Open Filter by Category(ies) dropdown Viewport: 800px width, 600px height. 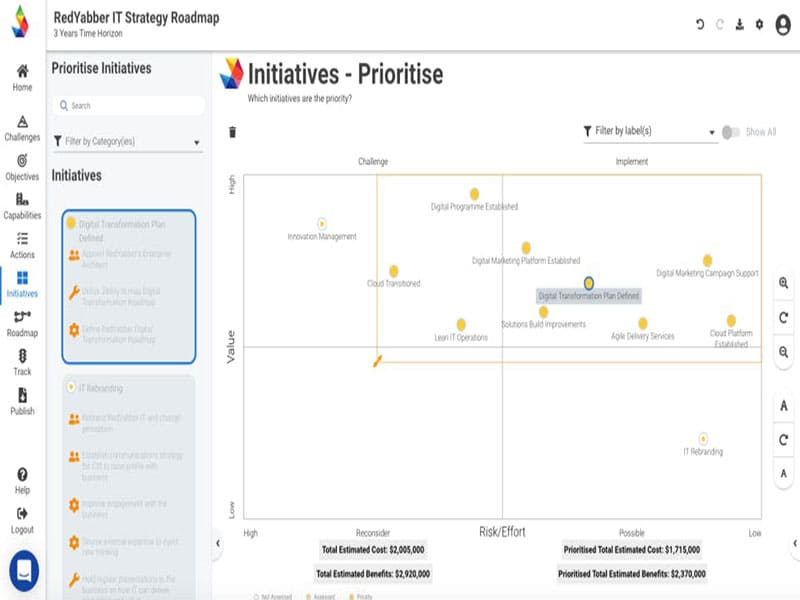(127, 142)
